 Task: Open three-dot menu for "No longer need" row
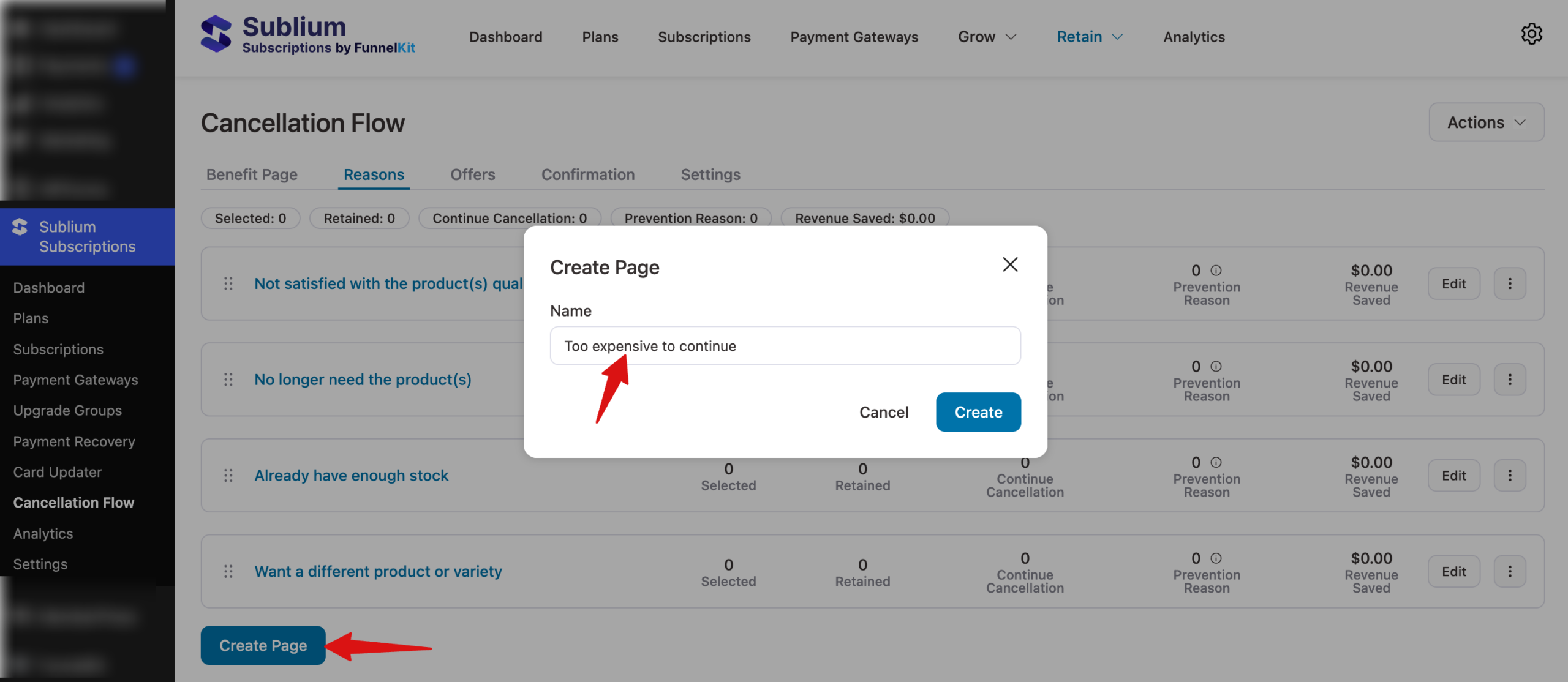[x=1510, y=380]
